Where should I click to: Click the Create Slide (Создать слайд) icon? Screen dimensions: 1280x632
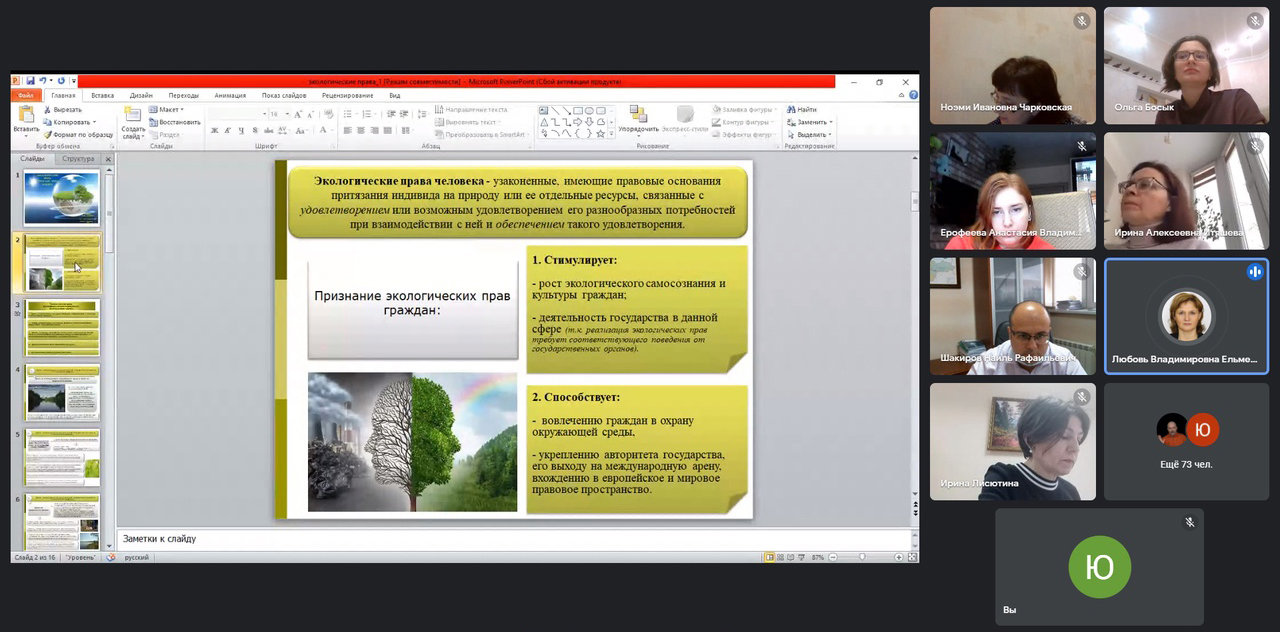pyautogui.click(x=132, y=116)
